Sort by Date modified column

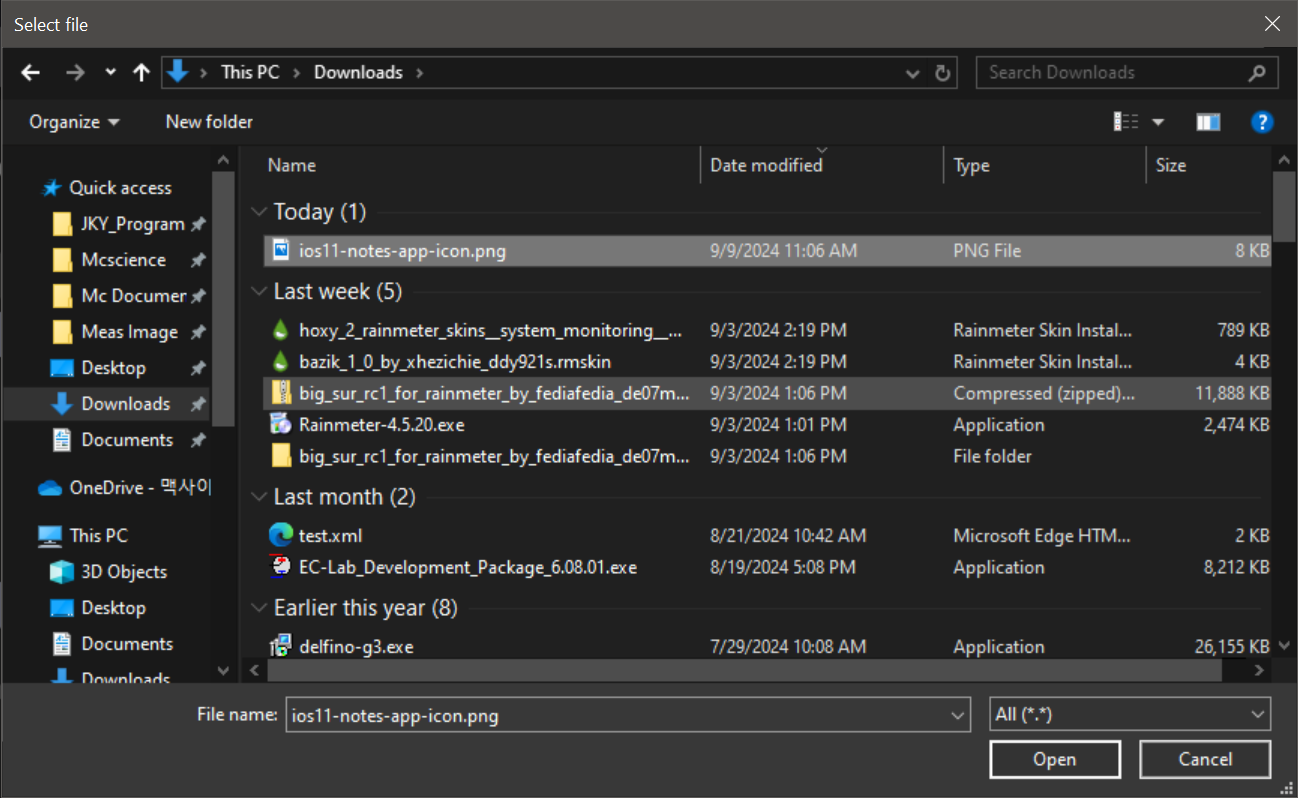point(766,165)
